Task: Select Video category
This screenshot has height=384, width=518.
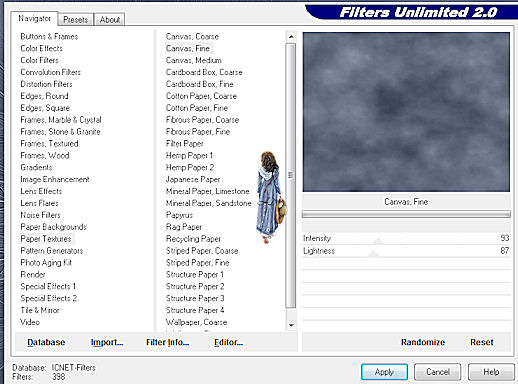Action: pos(30,322)
